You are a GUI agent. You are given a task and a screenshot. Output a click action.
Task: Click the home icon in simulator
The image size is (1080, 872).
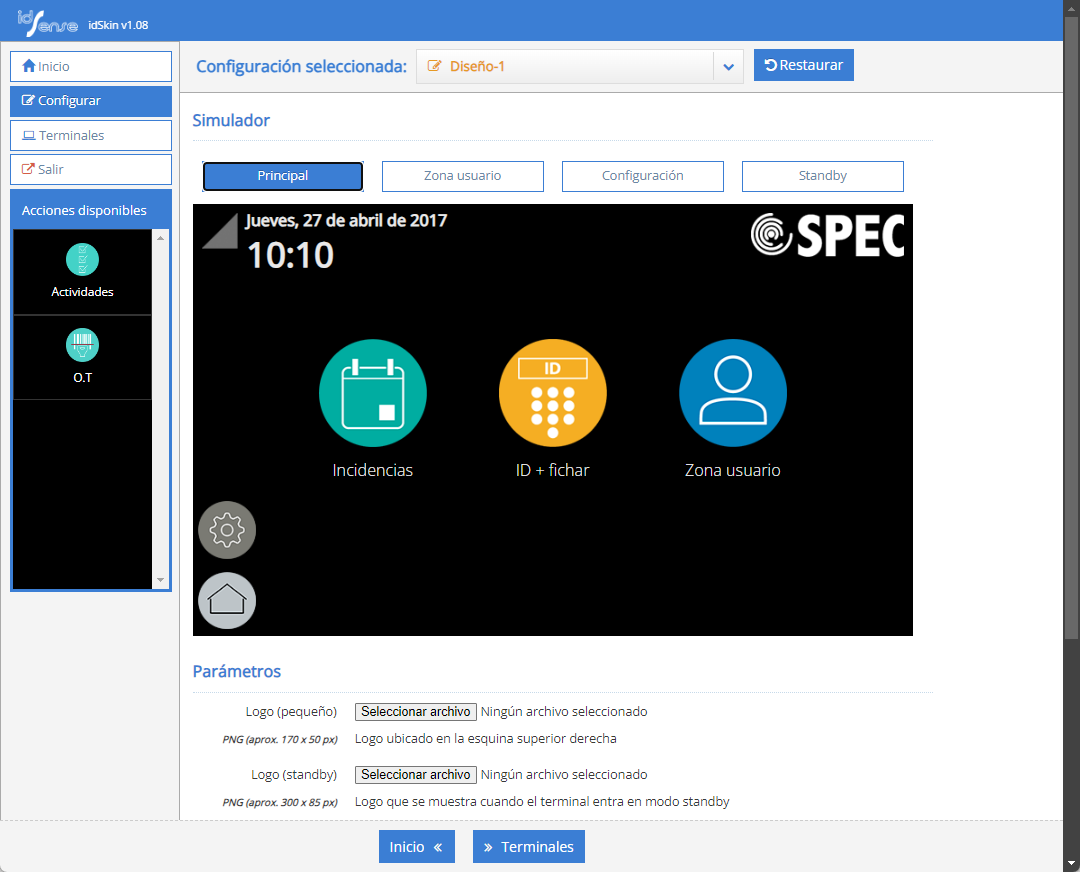tap(227, 601)
